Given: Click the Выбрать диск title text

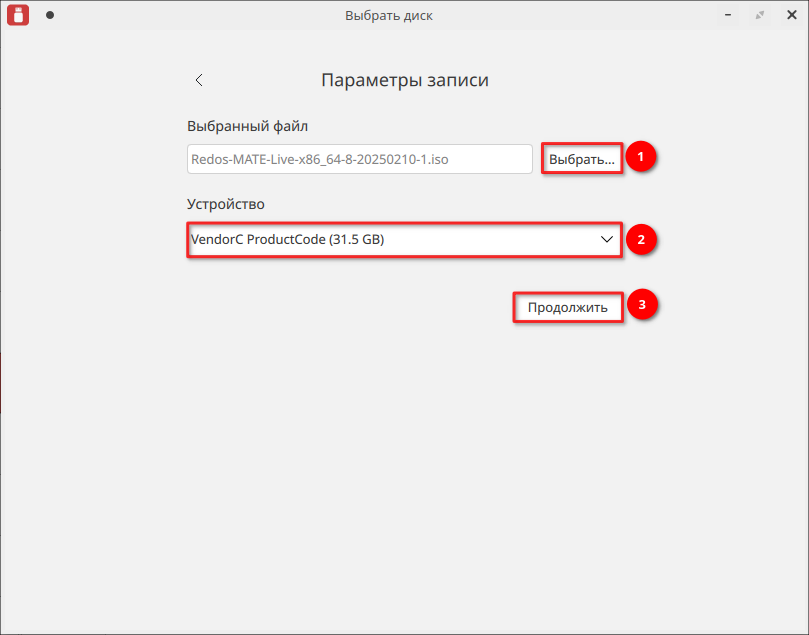Looking at the screenshot, I should (389, 15).
